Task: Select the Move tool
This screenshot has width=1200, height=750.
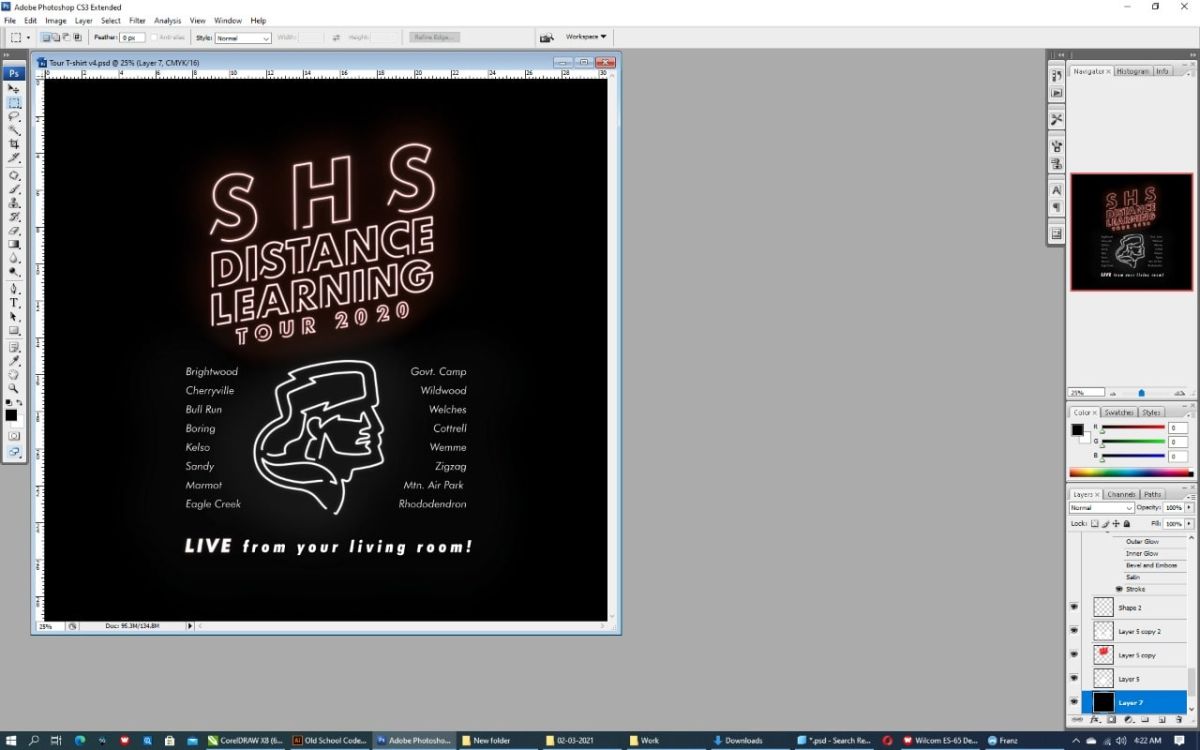Action: click(x=14, y=88)
